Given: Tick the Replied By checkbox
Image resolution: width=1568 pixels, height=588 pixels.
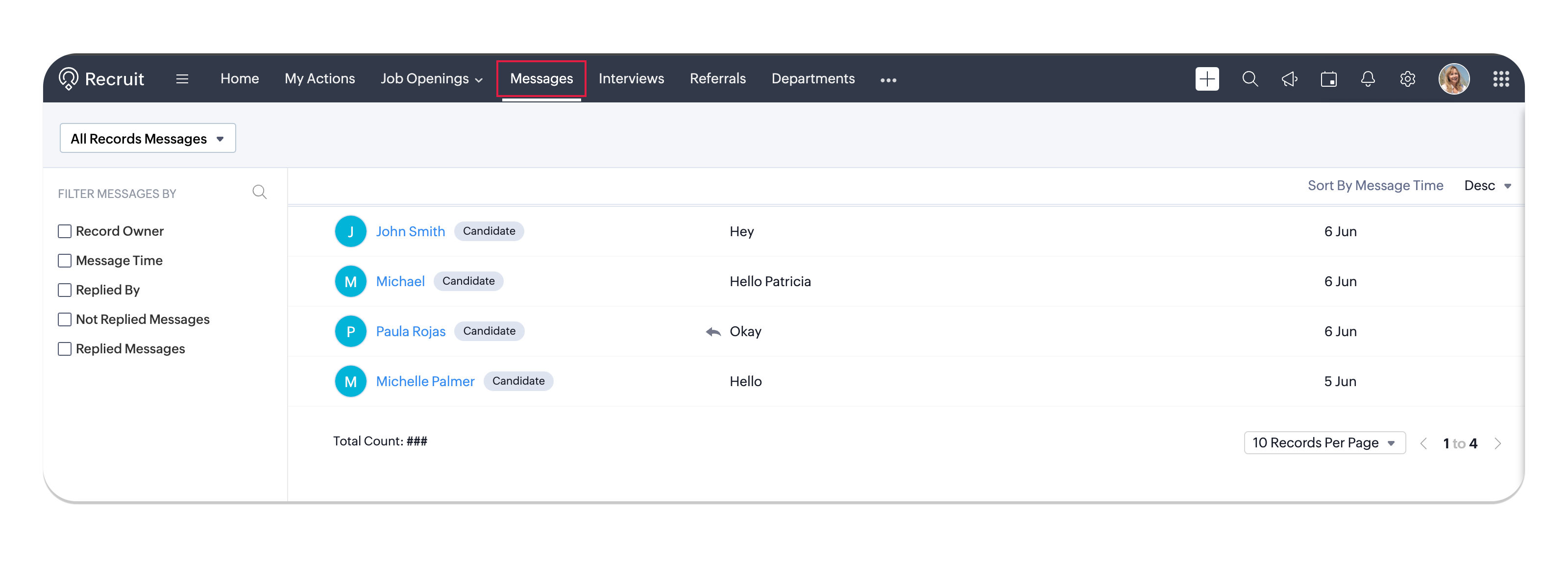Looking at the screenshot, I should [x=65, y=291].
